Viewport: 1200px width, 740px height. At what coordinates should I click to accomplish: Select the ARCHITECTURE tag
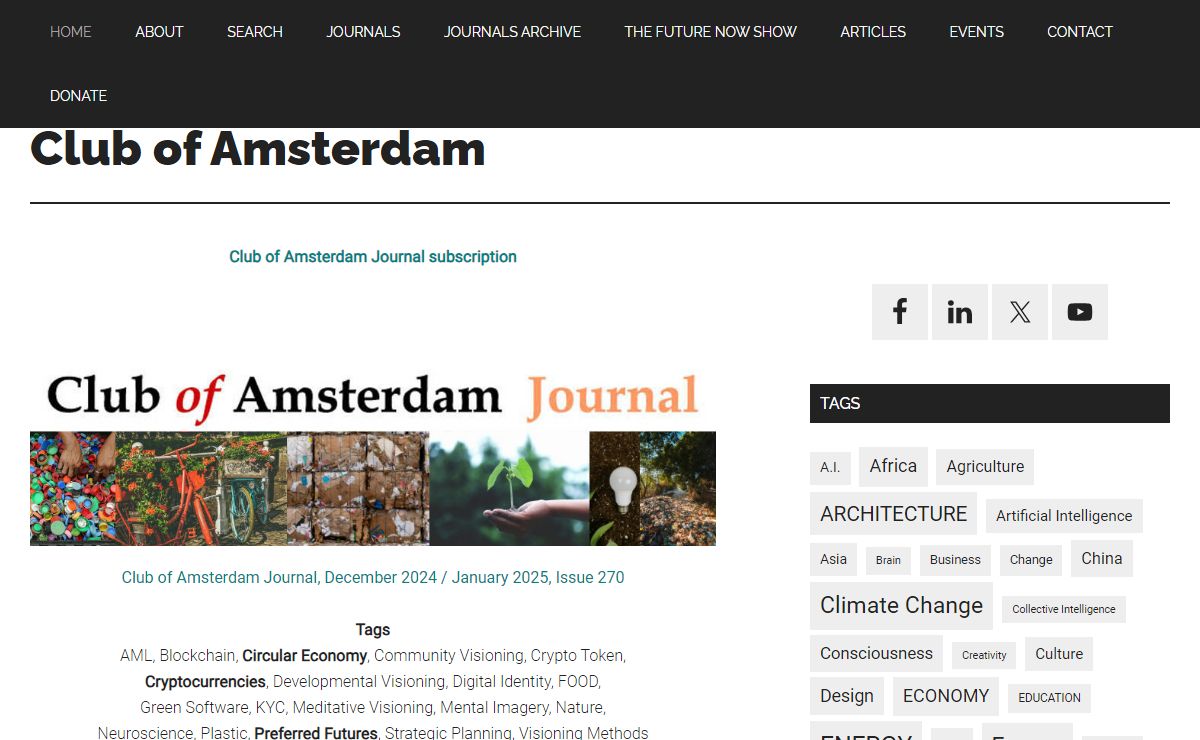tap(894, 514)
